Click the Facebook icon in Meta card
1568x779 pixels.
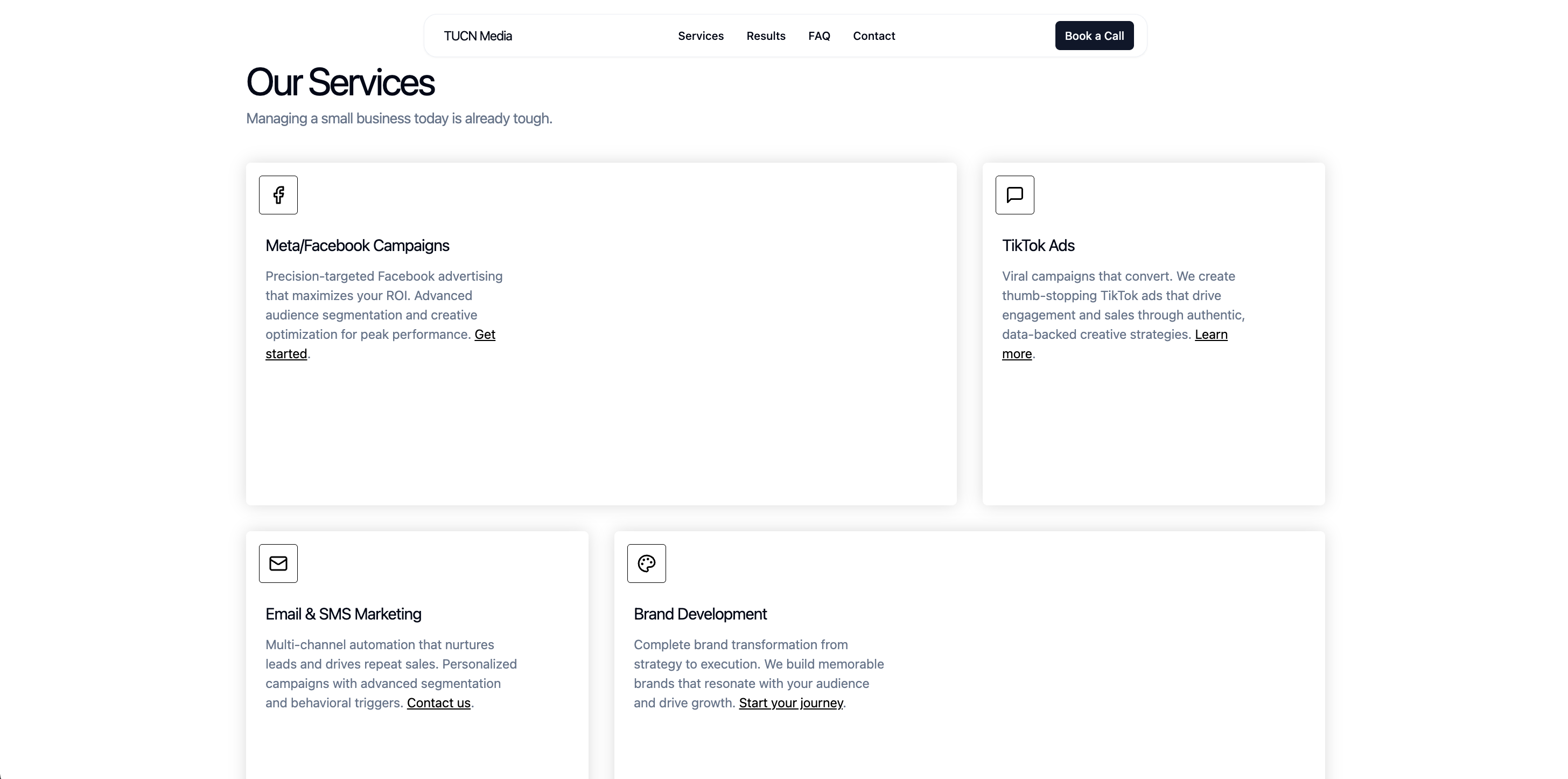click(278, 195)
